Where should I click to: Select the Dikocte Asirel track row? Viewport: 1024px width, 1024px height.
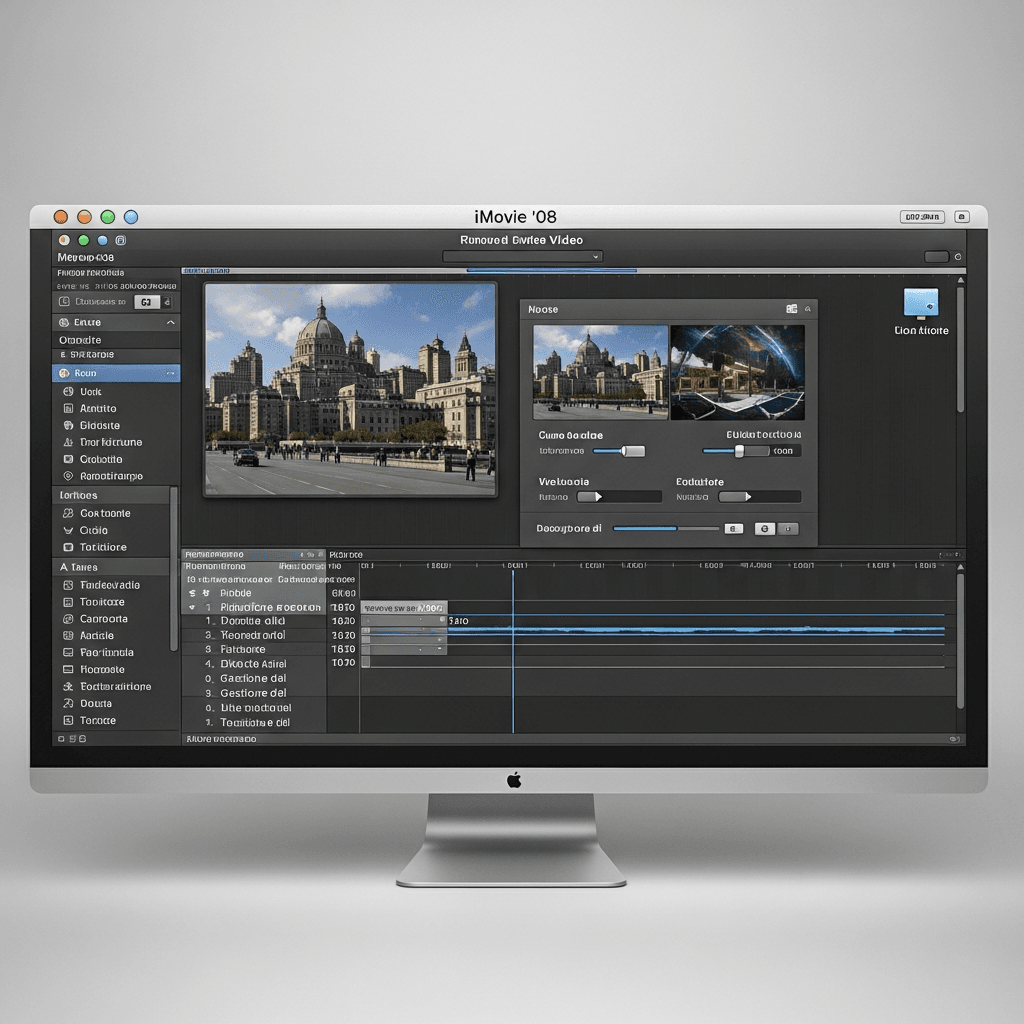253,664
